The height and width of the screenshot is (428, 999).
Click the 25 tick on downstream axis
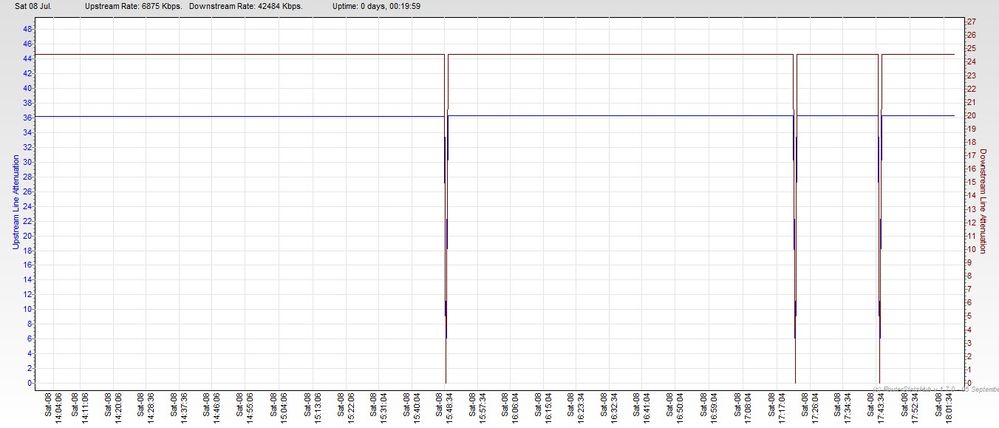[x=972, y=48]
